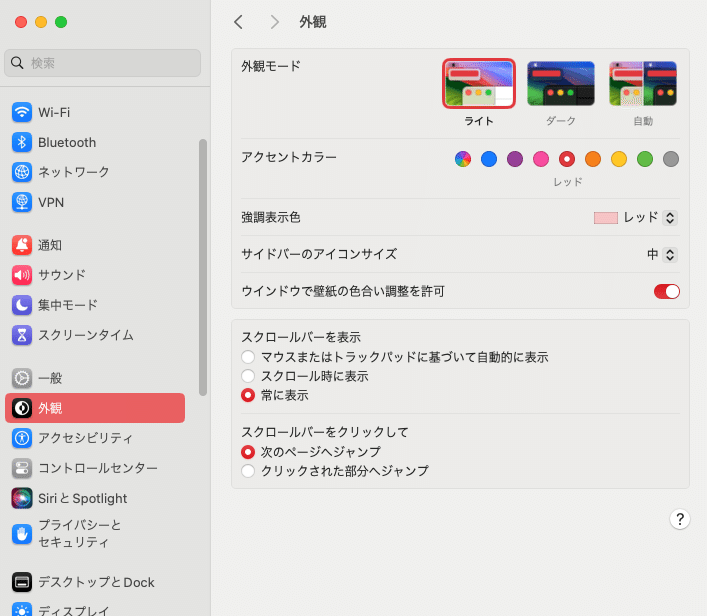Toggle ウインドウで壁紙の色合い調整を許可 switch
Image resolution: width=707 pixels, height=616 pixels.
point(666,291)
